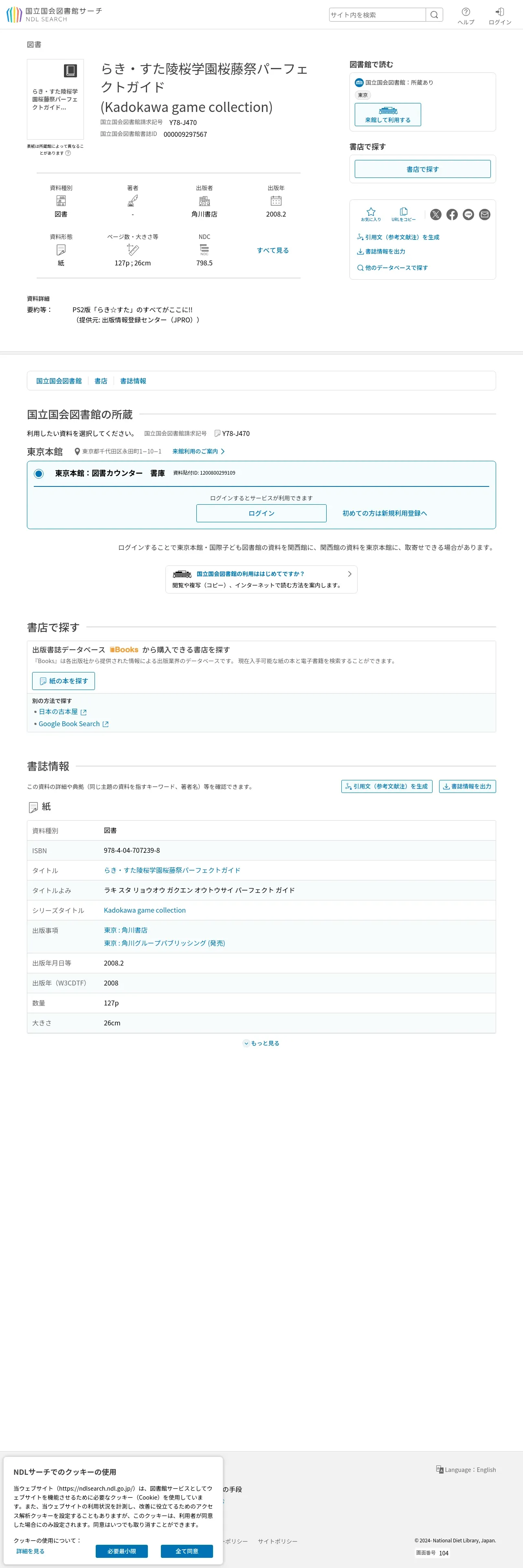This screenshot has width=523, height=1568.
Task: Click 必要最小限 cookie button
Action: (x=122, y=1551)
